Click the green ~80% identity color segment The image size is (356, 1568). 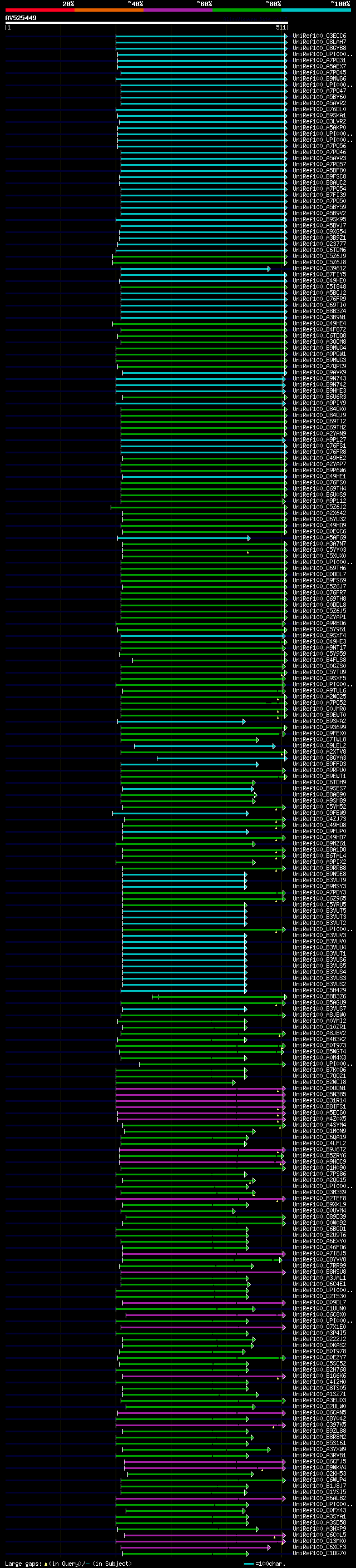click(x=247, y=10)
